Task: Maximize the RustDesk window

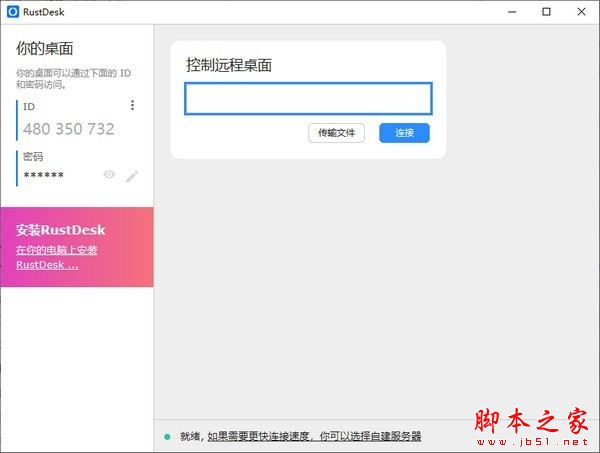Action: (x=546, y=12)
